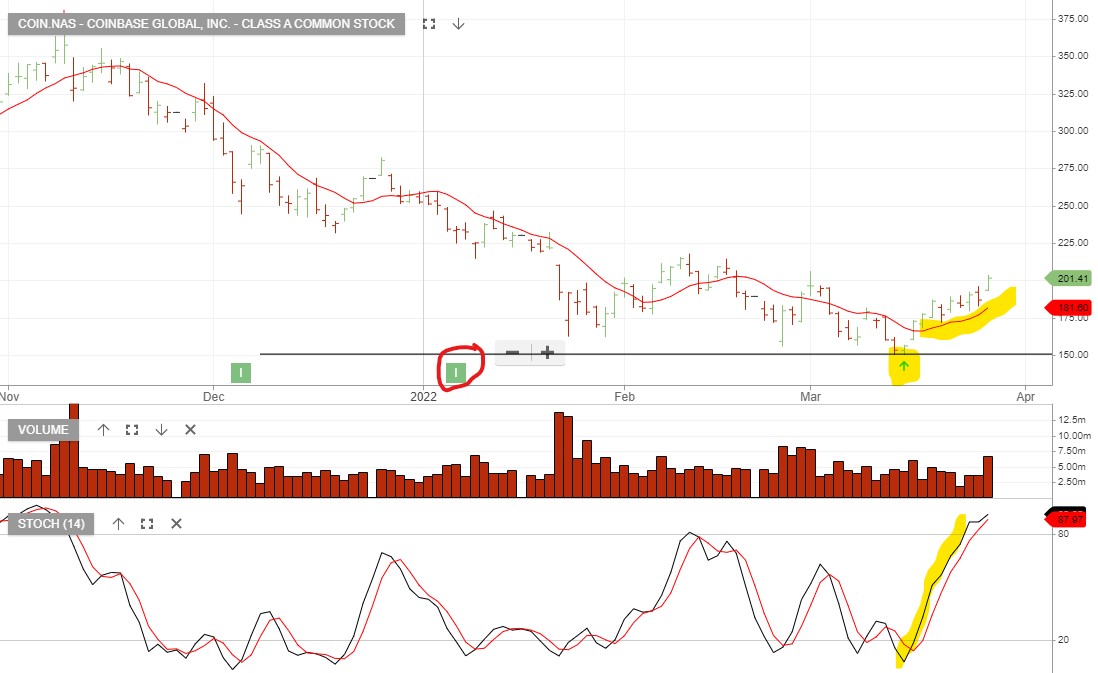Click the green event marker after Dec
The height and width of the screenshot is (673, 1098).
(x=241, y=373)
